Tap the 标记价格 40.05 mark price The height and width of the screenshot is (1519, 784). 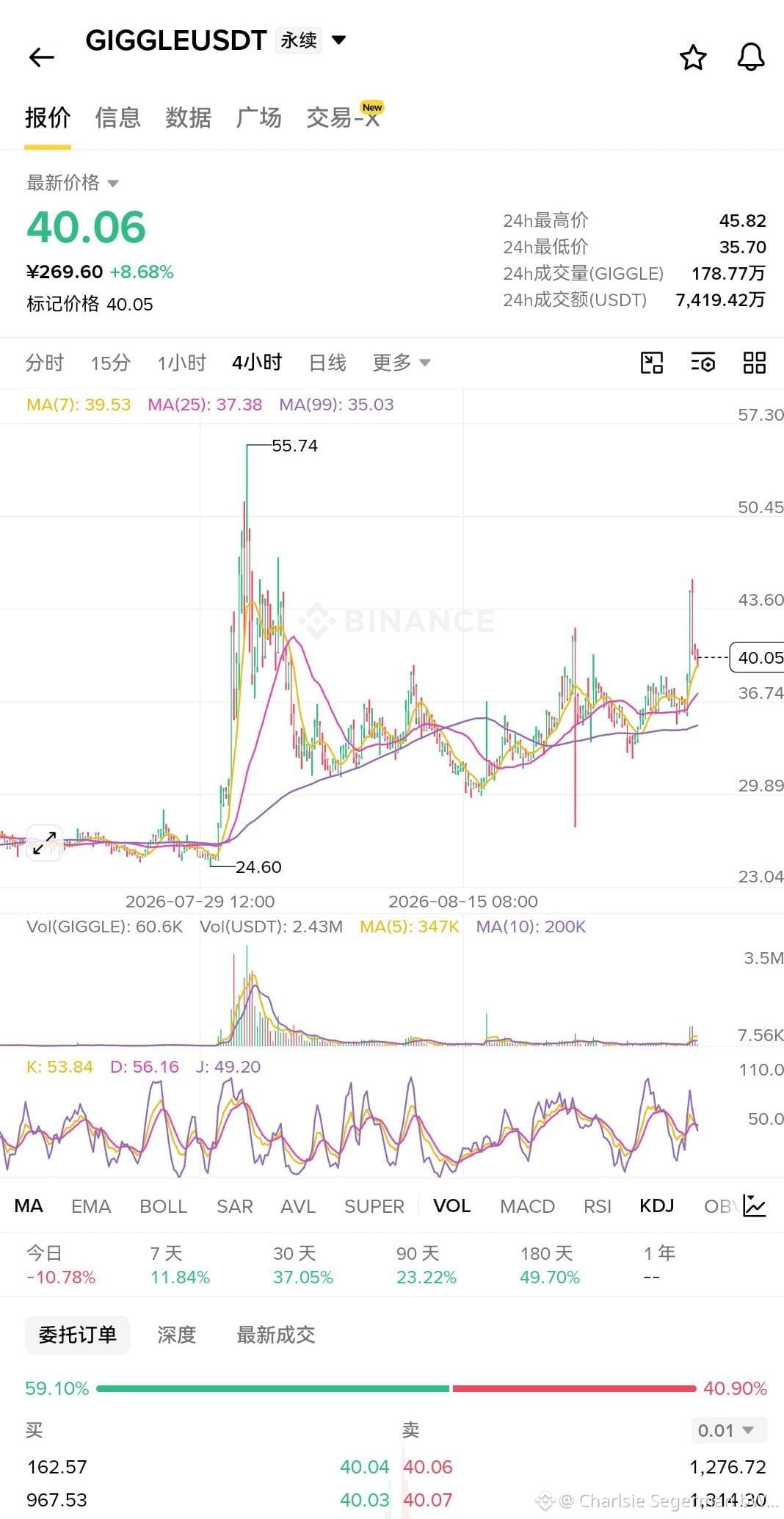pyautogui.click(x=90, y=305)
